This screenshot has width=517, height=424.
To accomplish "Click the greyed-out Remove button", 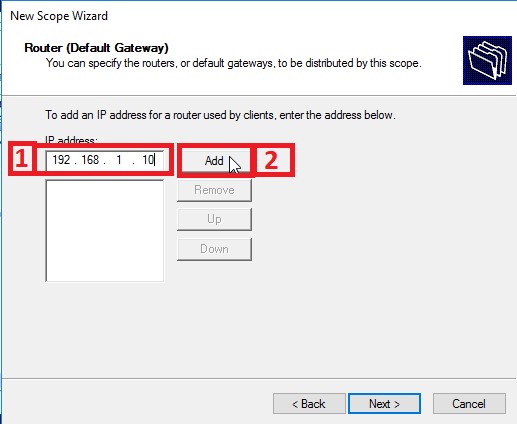I will [x=214, y=190].
